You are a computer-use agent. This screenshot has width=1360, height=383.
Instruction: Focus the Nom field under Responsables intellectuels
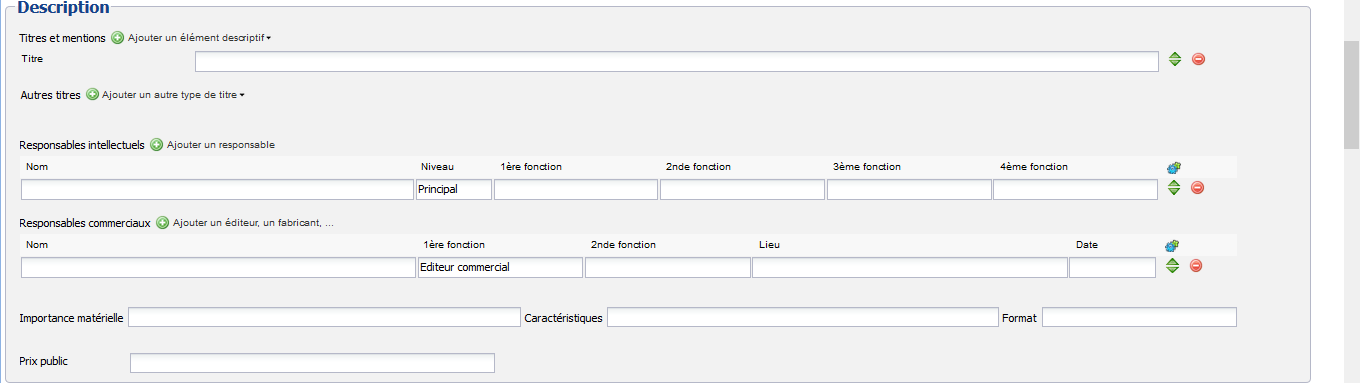coord(217,189)
